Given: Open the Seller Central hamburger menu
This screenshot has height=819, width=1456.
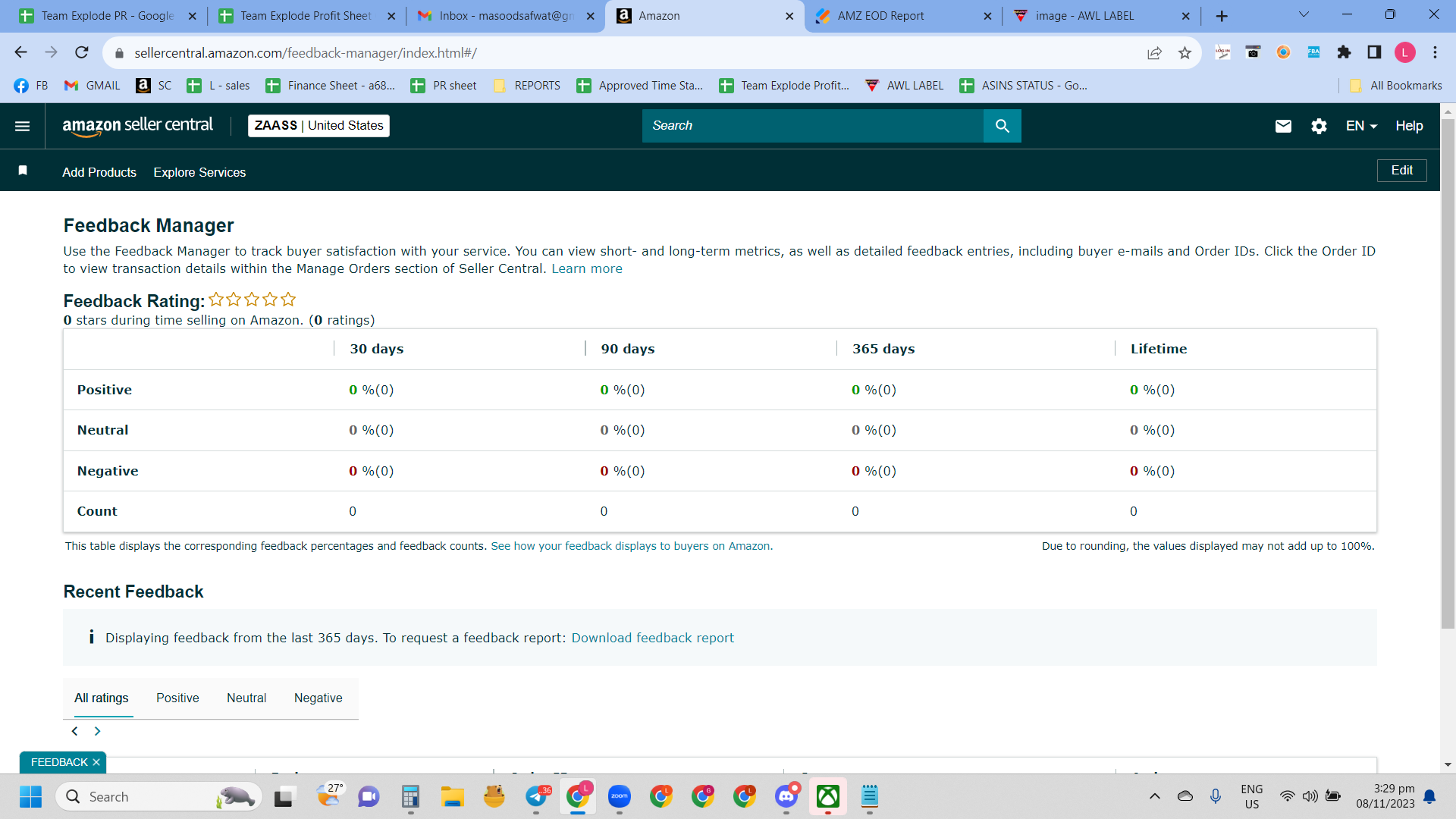Looking at the screenshot, I should (x=23, y=126).
